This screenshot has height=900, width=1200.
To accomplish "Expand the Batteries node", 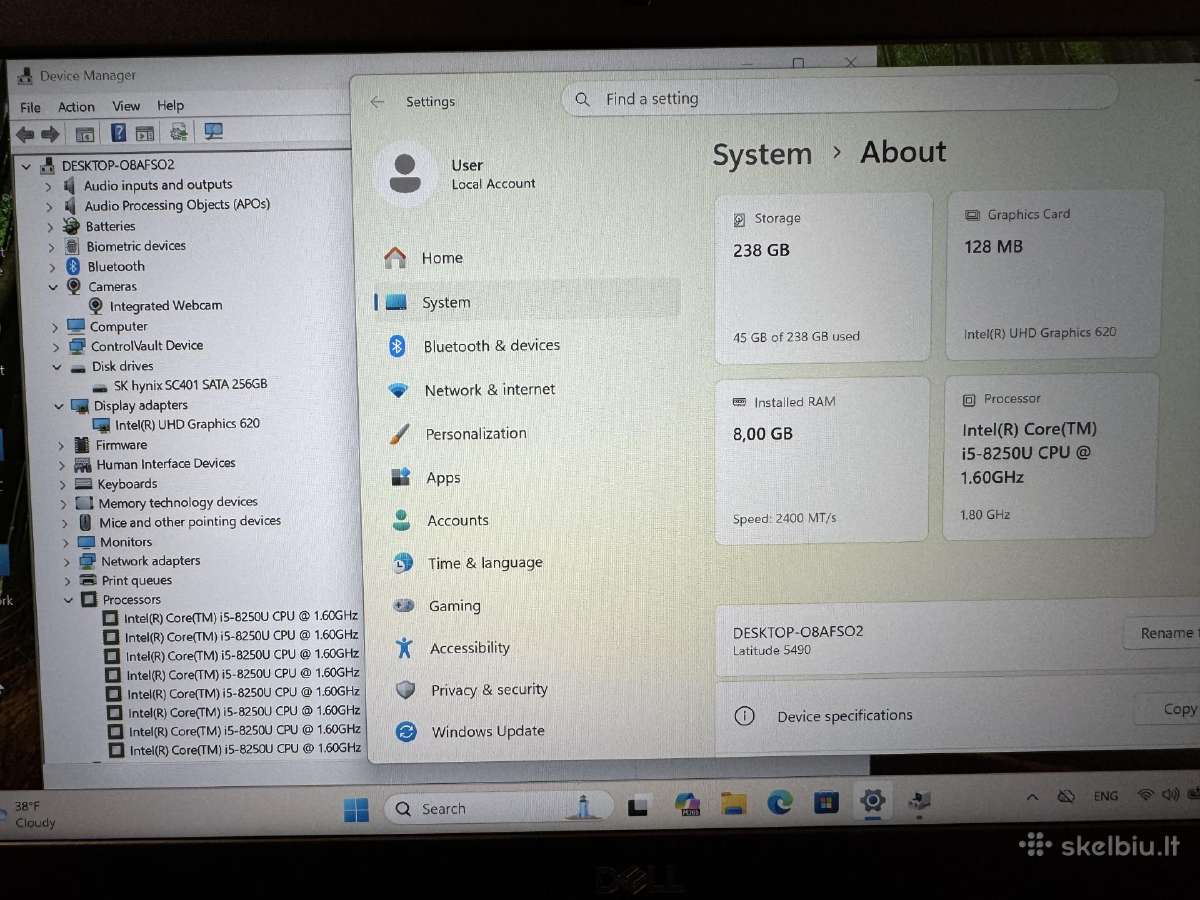I will (x=50, y=228).
